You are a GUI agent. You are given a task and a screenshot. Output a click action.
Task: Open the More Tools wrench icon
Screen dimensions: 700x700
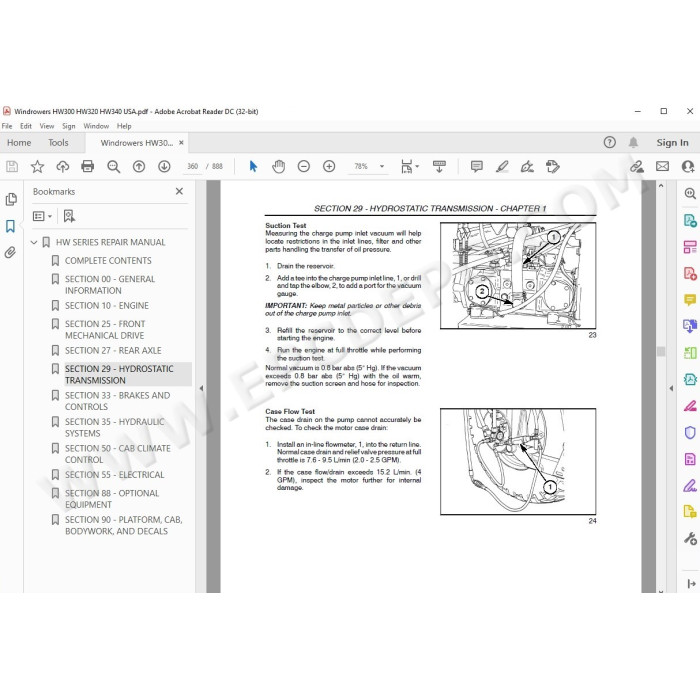click(x=690, y=538)
